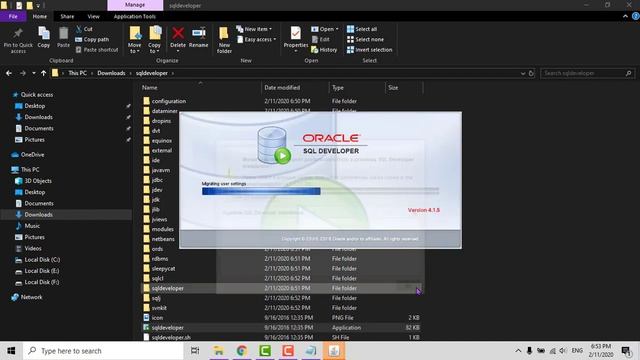Collapse the ribbon with the chevron
The width and height of the screenshot is (640, 360).
tap(625, 16)
